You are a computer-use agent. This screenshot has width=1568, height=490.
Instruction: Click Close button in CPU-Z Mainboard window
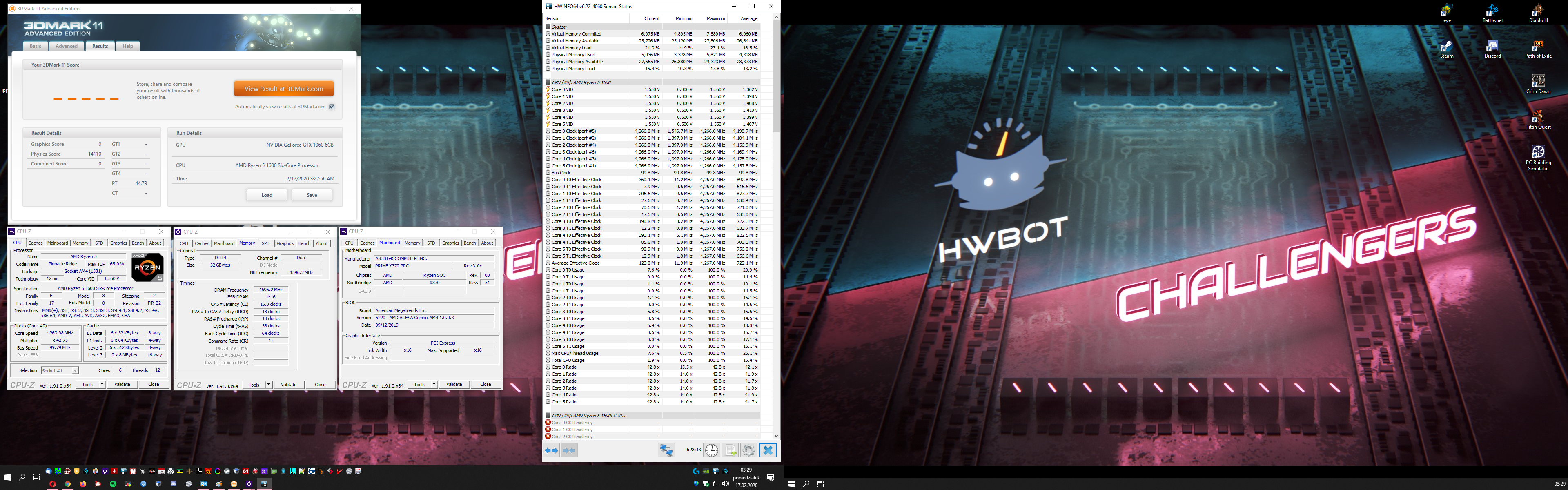tap(485, 384)
